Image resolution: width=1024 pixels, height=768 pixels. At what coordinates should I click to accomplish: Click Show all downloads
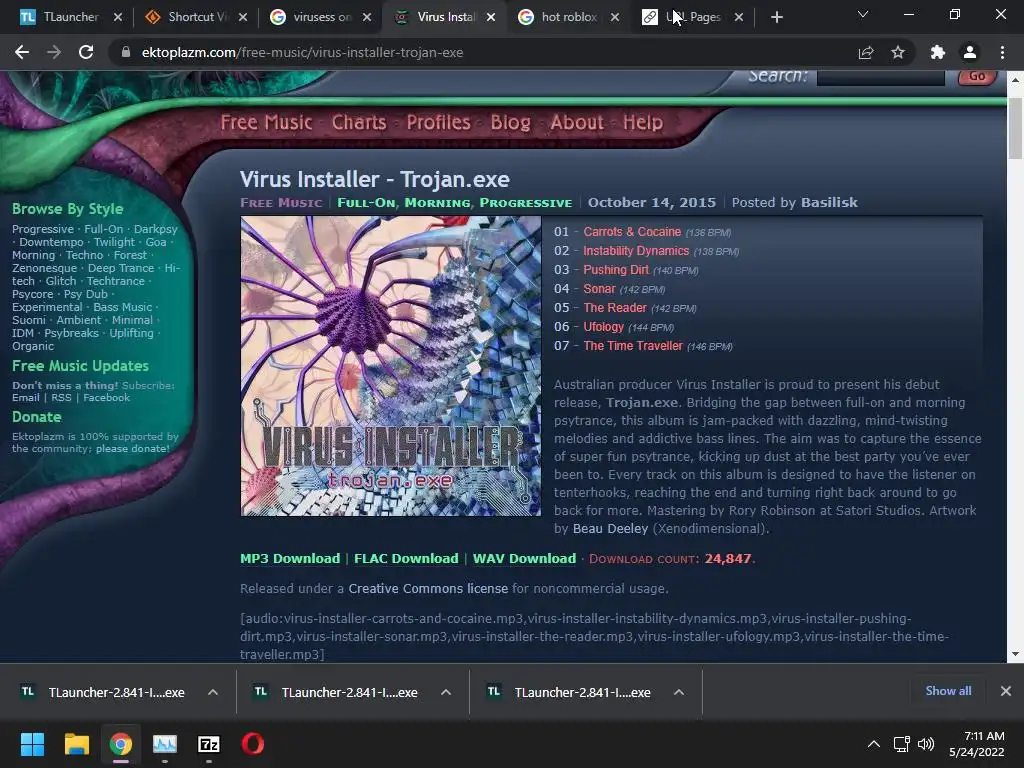[x=948, y=691]
